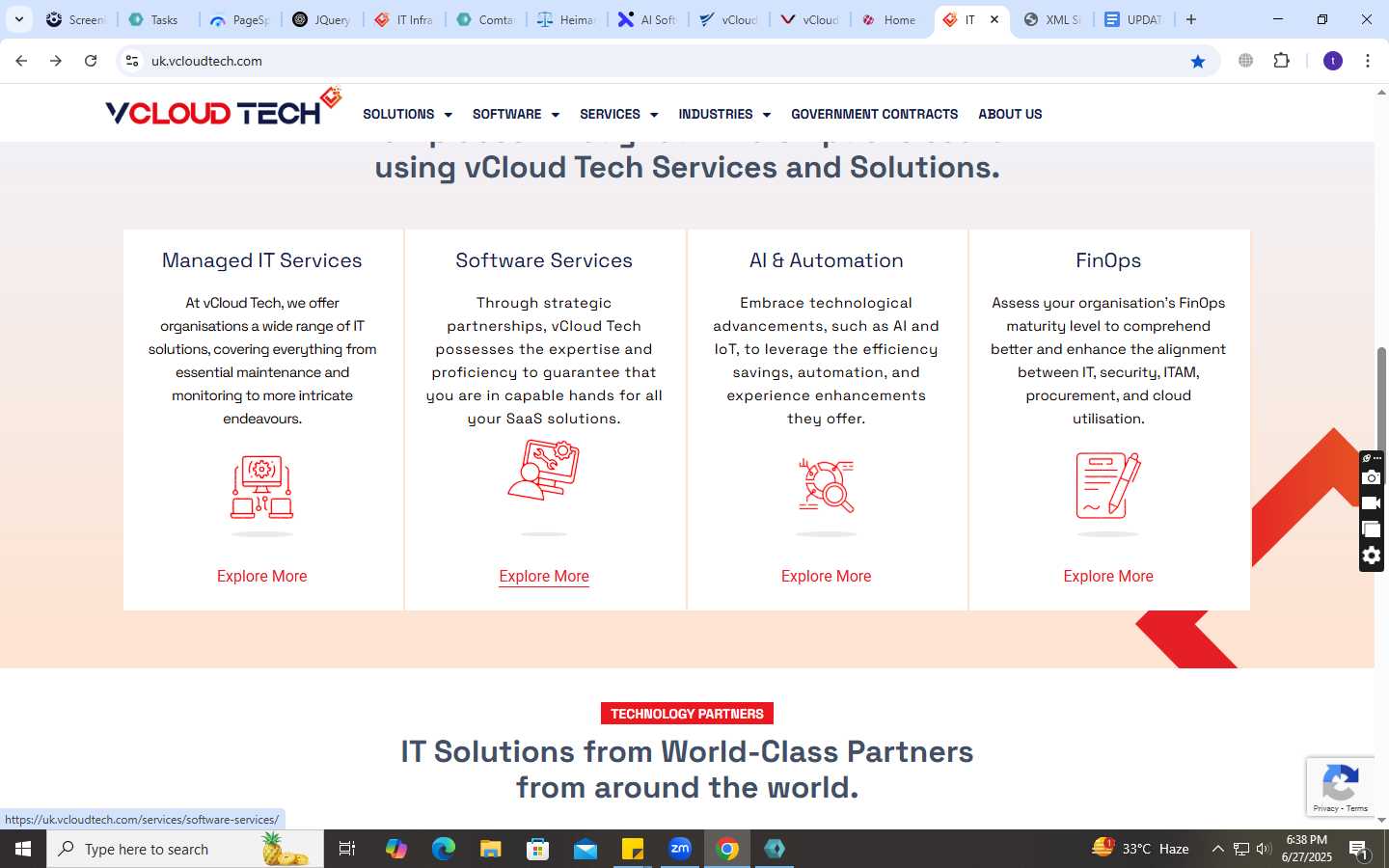This screenshot has width=1389, height=868.
Task: Click the Software Services wrench icon
Action: [x=544, y=470]
